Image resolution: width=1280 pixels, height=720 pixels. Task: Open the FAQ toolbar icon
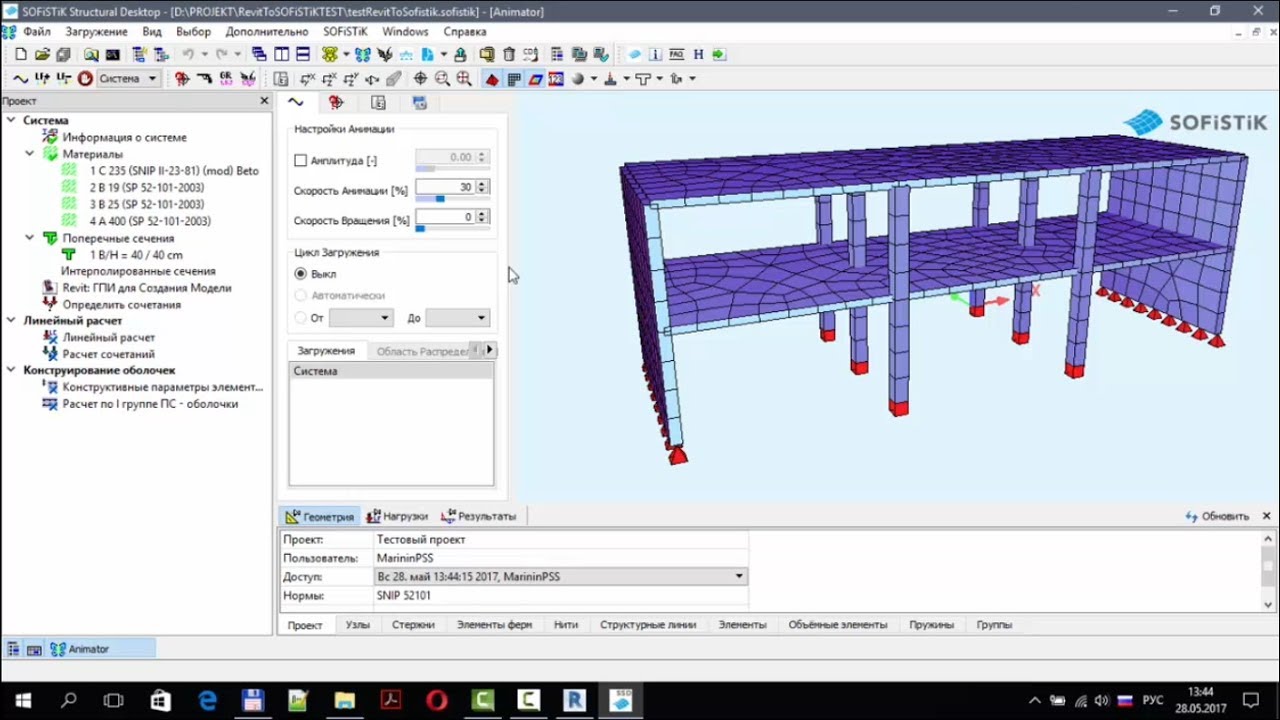point(677,55)
